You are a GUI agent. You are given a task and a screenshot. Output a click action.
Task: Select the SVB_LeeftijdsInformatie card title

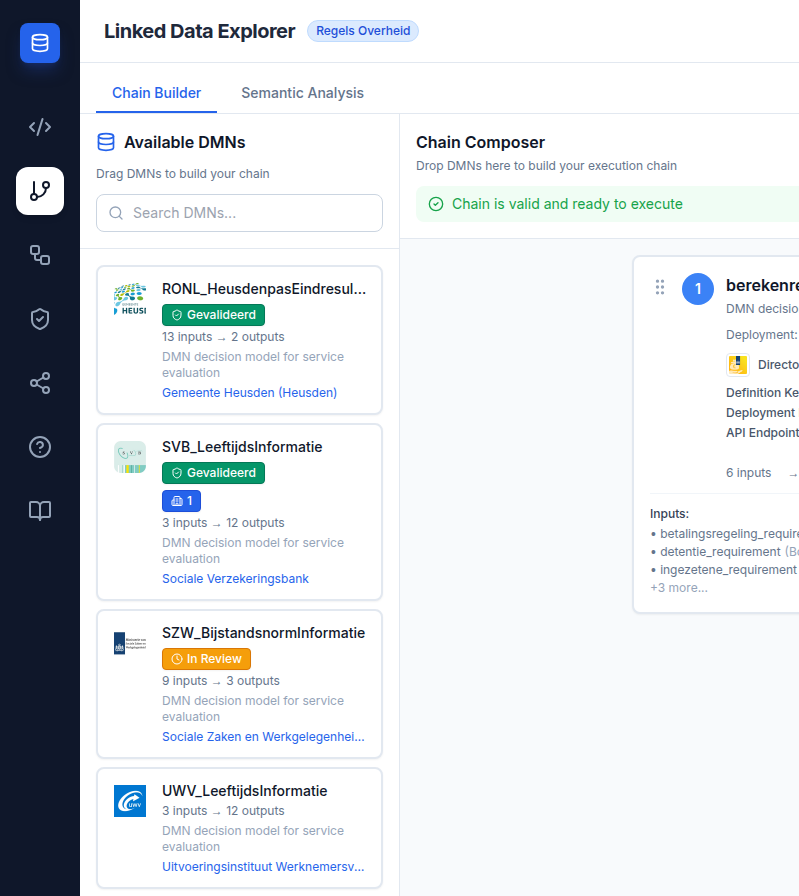tap(242, 447)
